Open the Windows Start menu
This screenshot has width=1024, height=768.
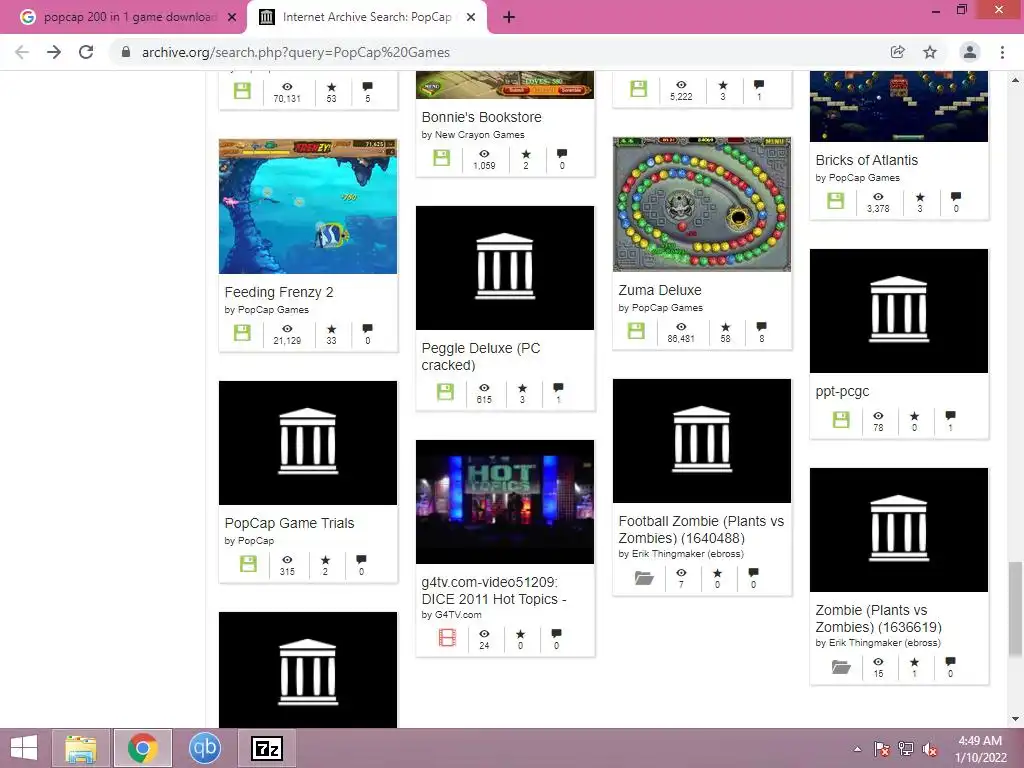tap(24, 748)
